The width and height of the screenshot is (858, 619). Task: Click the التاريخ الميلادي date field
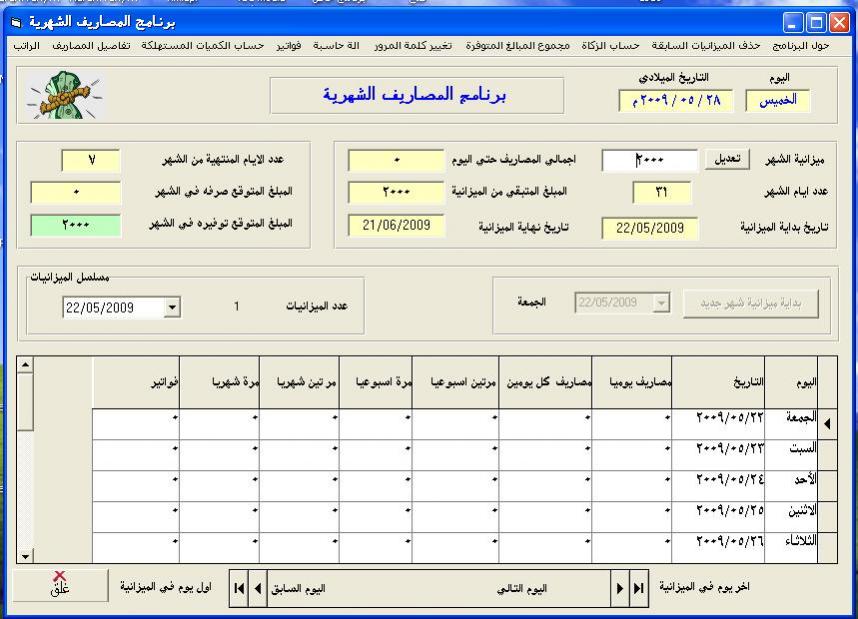tap(676, 101)
